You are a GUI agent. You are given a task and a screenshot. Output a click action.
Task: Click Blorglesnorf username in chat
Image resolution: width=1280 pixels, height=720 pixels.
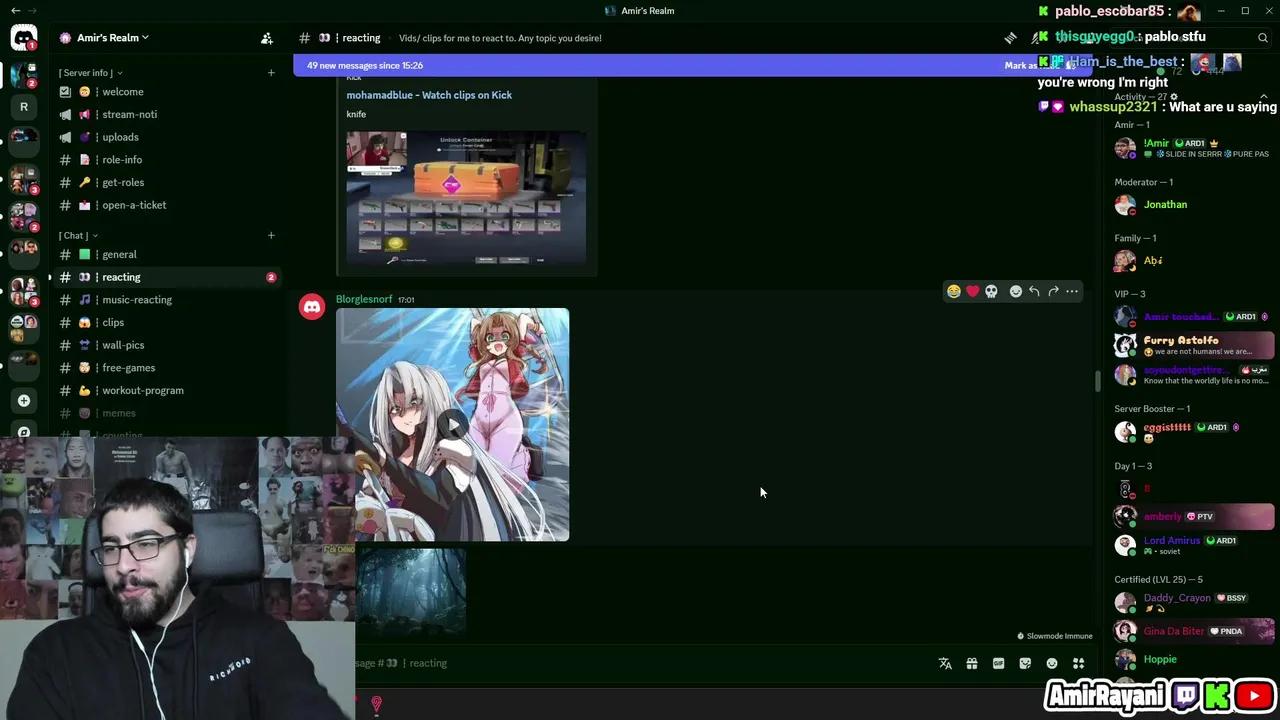(364, 299)
